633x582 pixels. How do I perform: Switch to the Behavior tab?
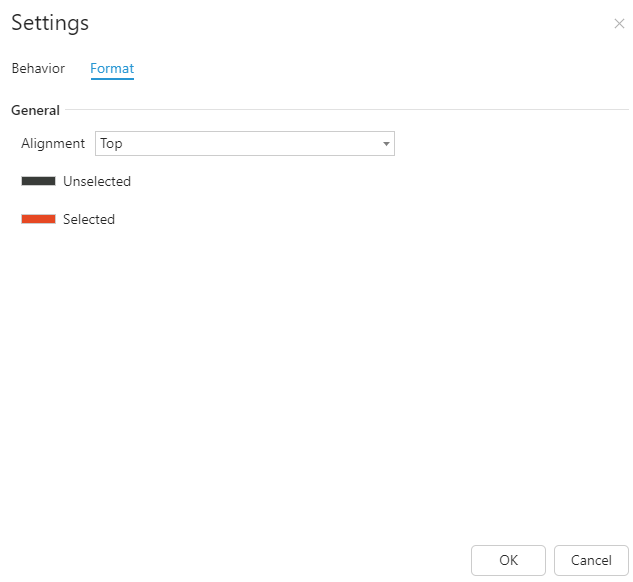point(38,68)
